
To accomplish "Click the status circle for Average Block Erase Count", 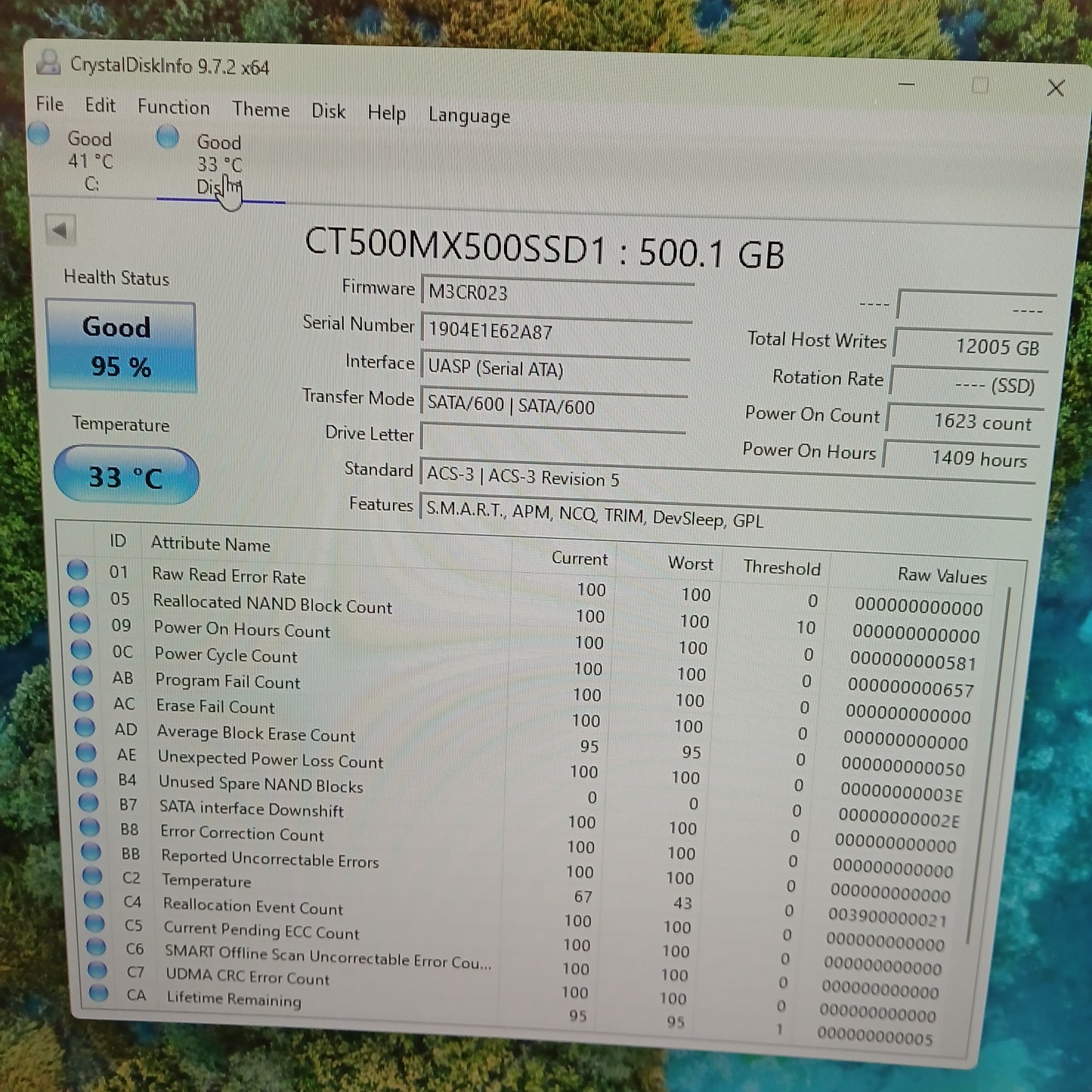I will point(85,728).
